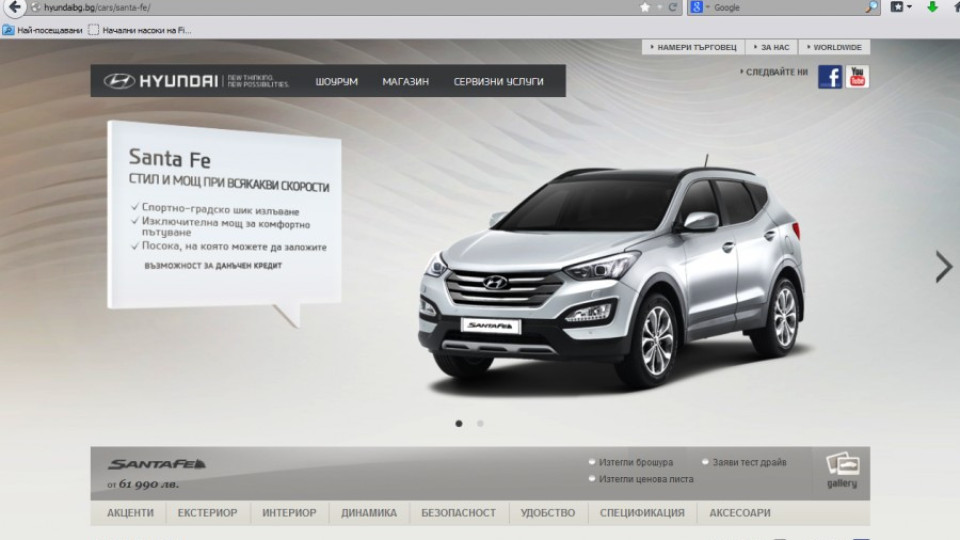Viewport: 960px width, 540px height.
Task: Open downloads green arrow icon
Action: click(932, 7)
